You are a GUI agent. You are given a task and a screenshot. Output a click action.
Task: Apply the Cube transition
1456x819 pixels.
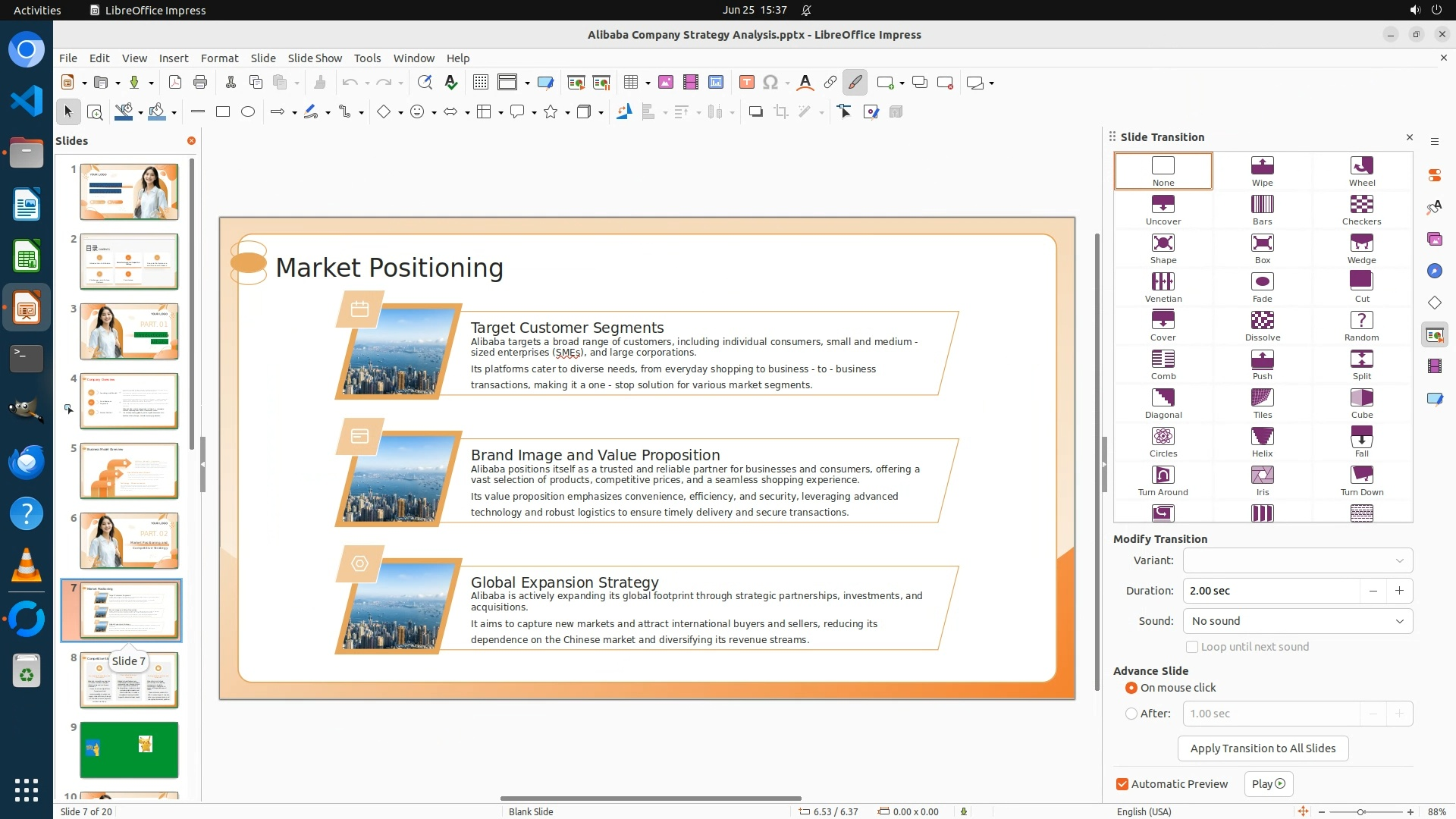(1361, 403)
